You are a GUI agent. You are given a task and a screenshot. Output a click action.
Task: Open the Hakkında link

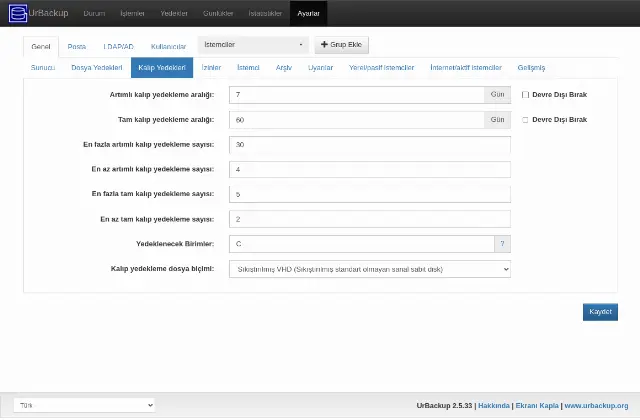(x=494, y=406)
